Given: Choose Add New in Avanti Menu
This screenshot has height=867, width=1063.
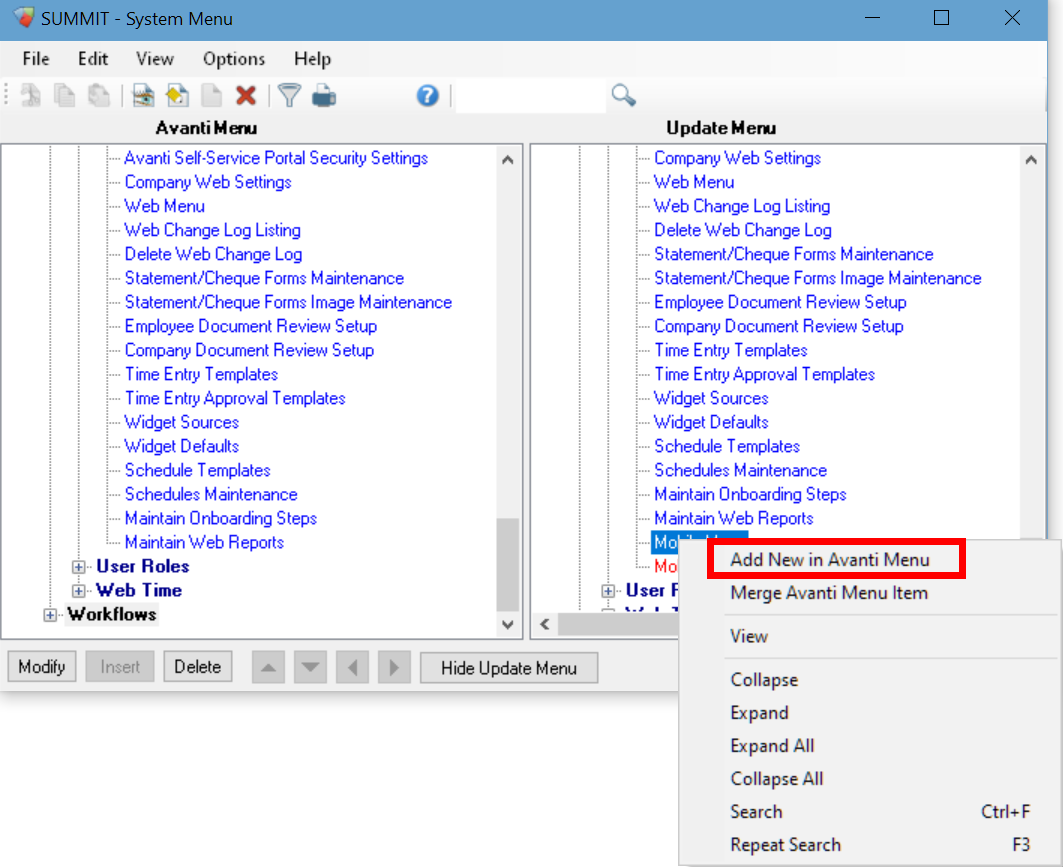Looking at the screenshot, I should pyautogui.click(x=830, y=560).
